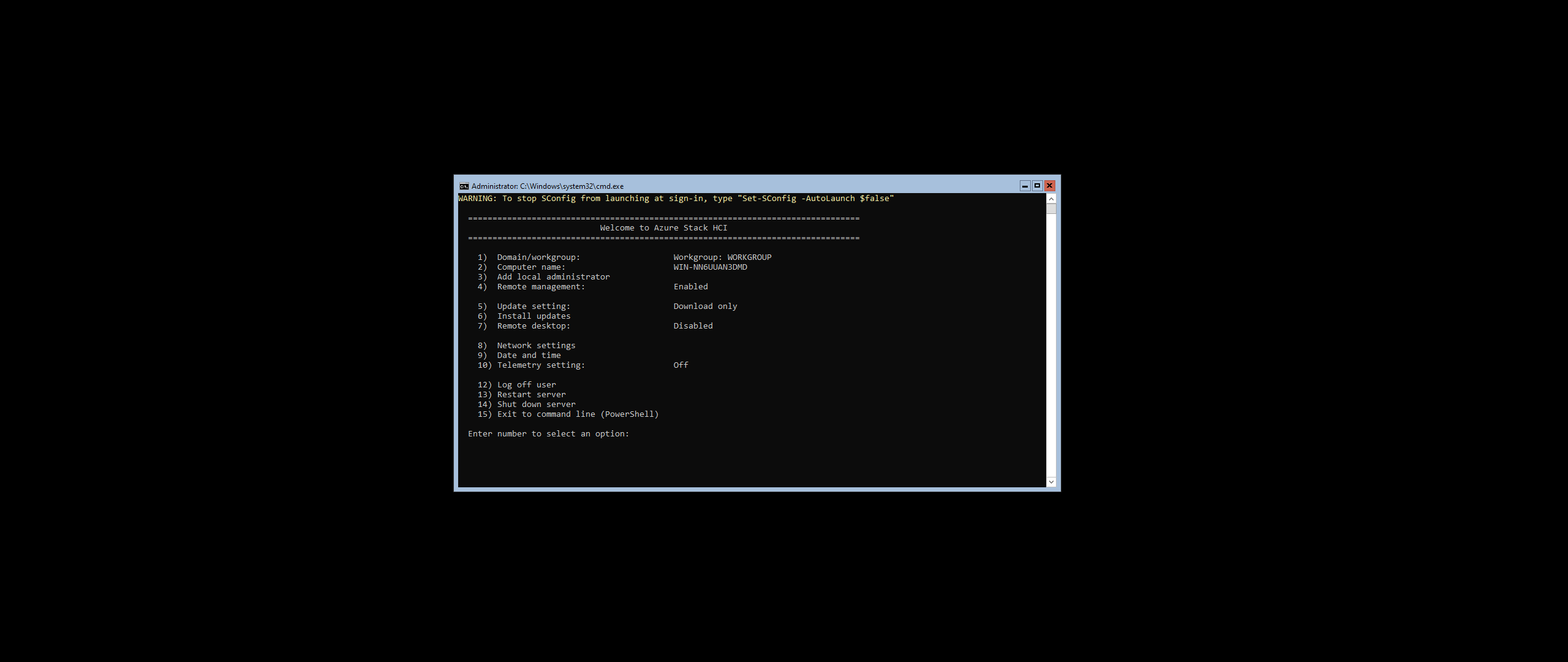Click the vertical scrollbar thumb

(1051, 209)
